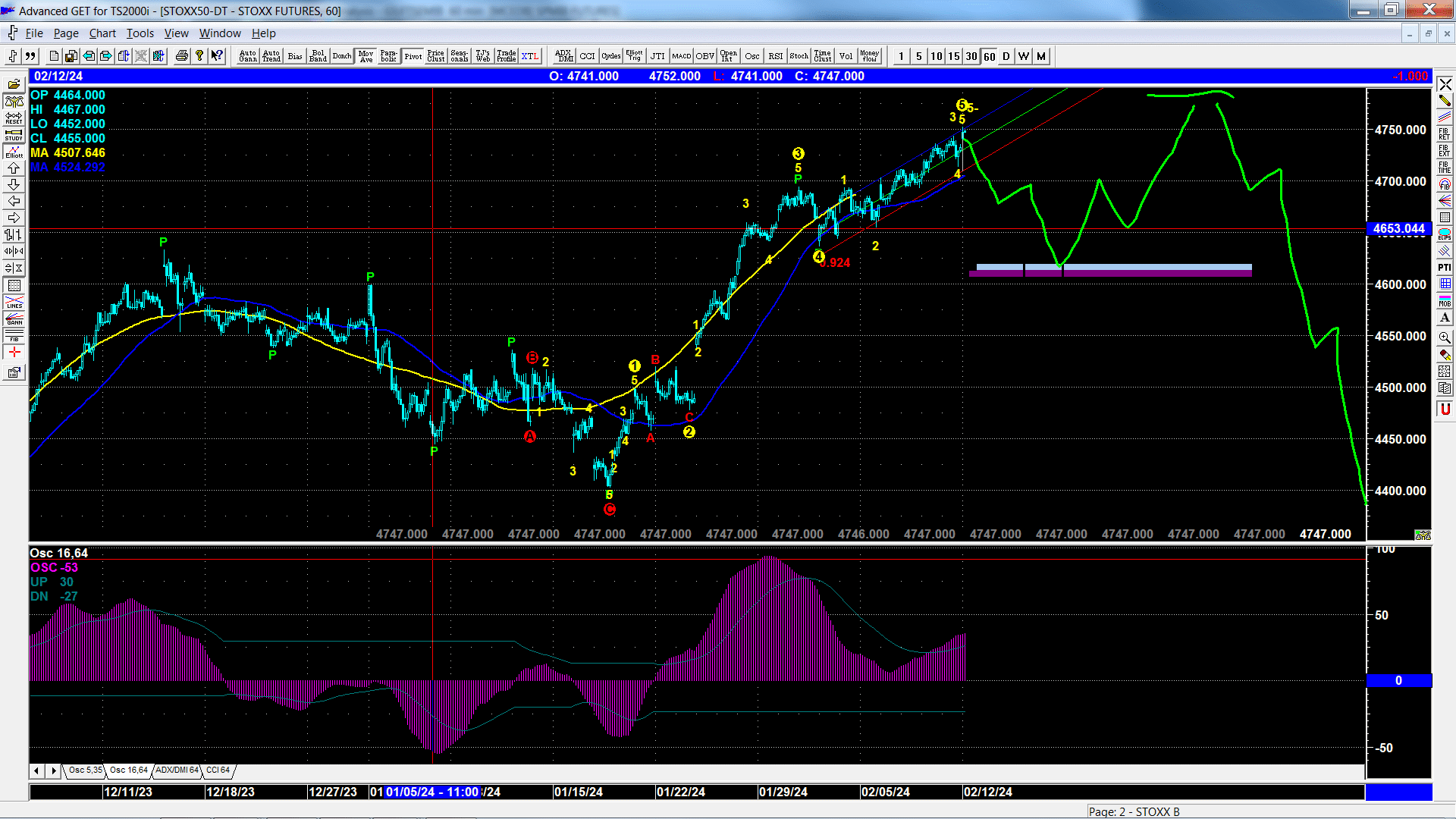Image resolution: width=1456 pixels, height=819 pixels.
Task: Click the new page document icon
Action: 54,56
